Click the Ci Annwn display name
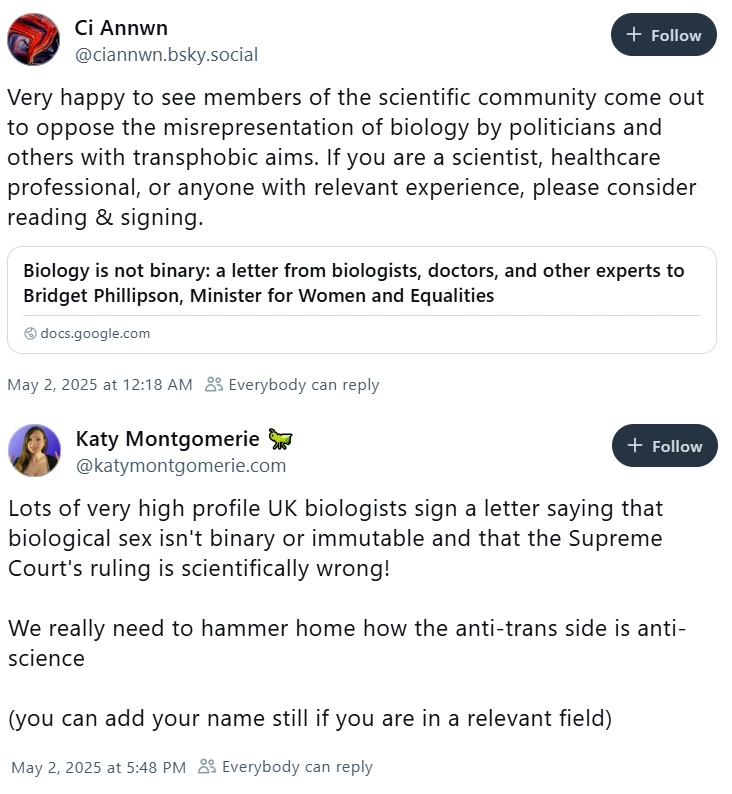Screen dimensions: 732x794 click(121, 28)
